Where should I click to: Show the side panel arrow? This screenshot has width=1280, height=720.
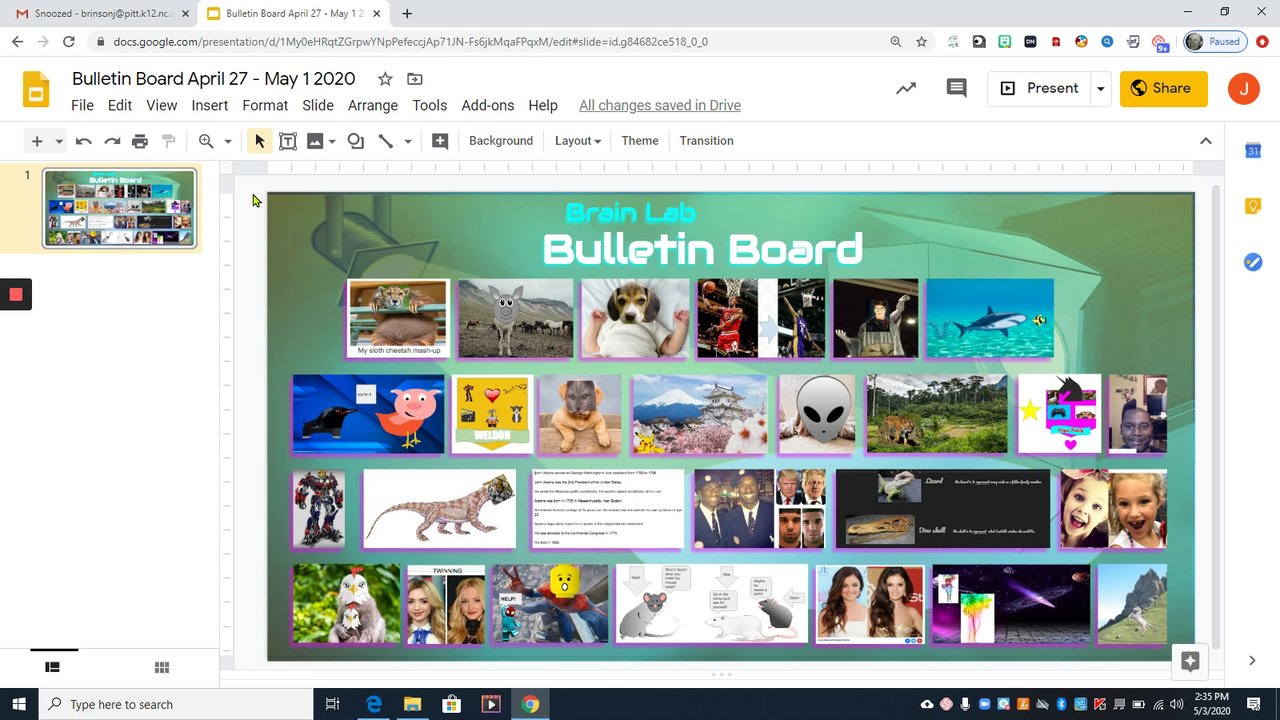(1252, 661)
